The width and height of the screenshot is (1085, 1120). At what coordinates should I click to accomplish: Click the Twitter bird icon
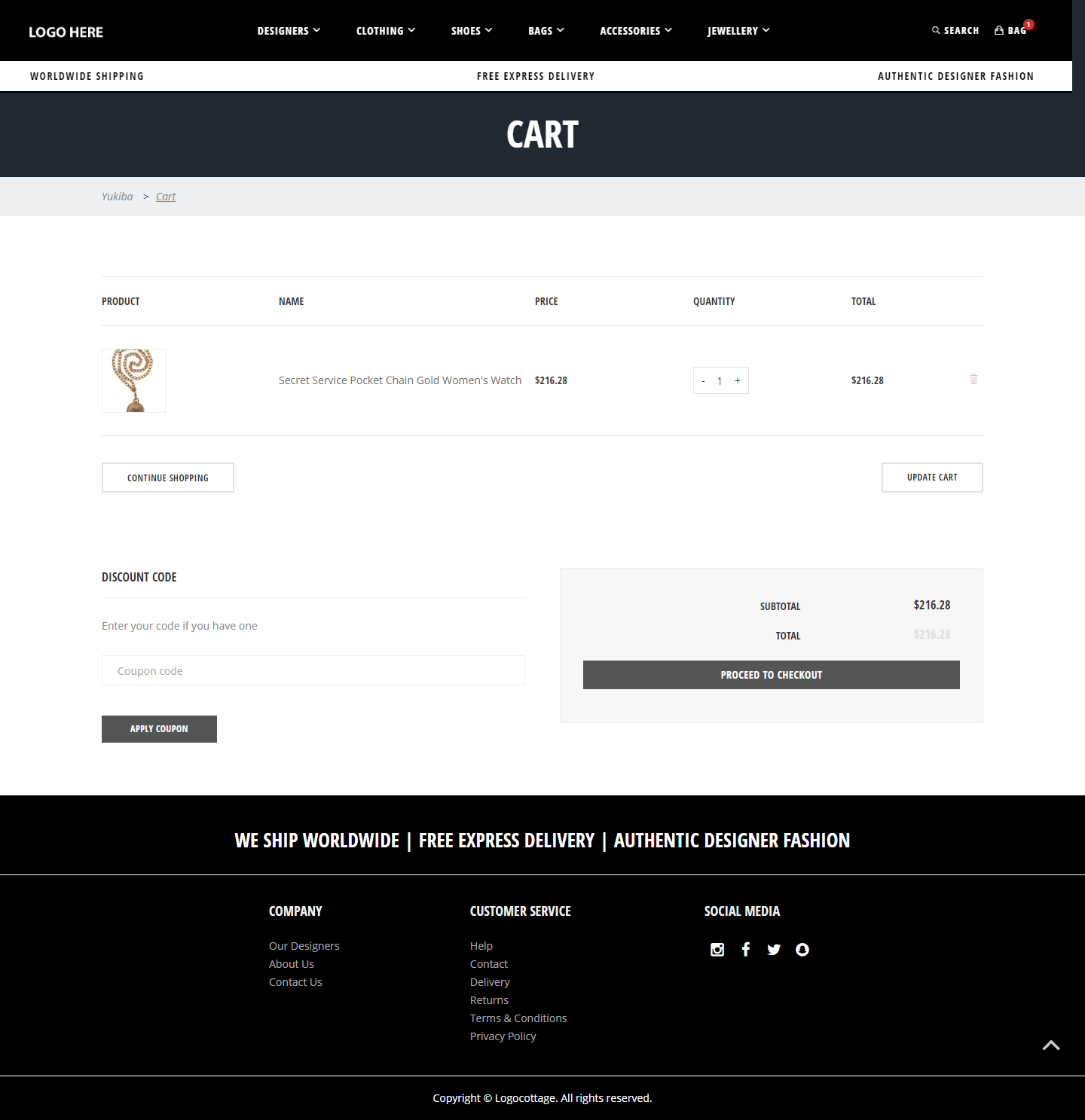(x=774, y=950)
